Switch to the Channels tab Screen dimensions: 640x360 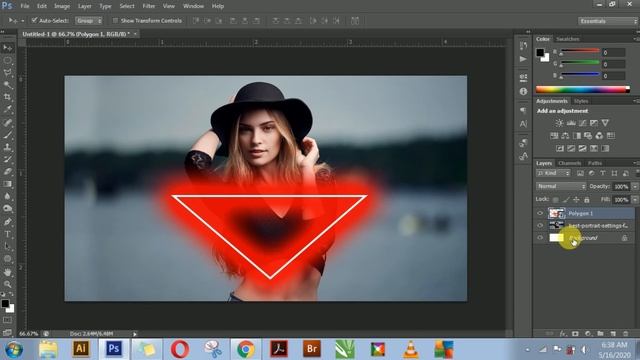tap(569, 163)
